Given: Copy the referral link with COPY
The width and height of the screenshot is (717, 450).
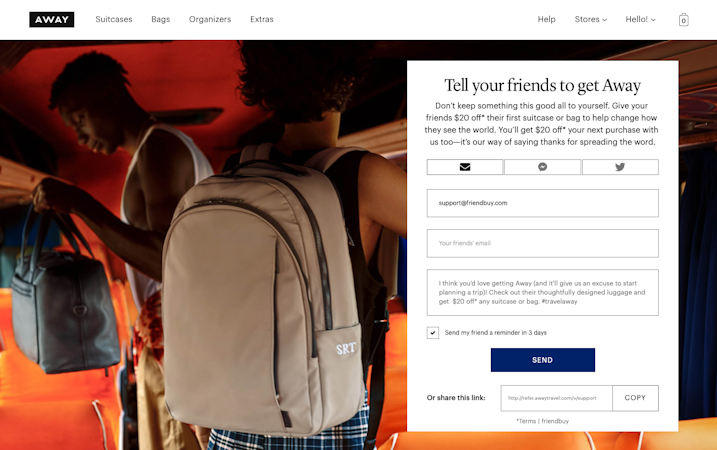Looking at the screenshot, I should [635, 398].
